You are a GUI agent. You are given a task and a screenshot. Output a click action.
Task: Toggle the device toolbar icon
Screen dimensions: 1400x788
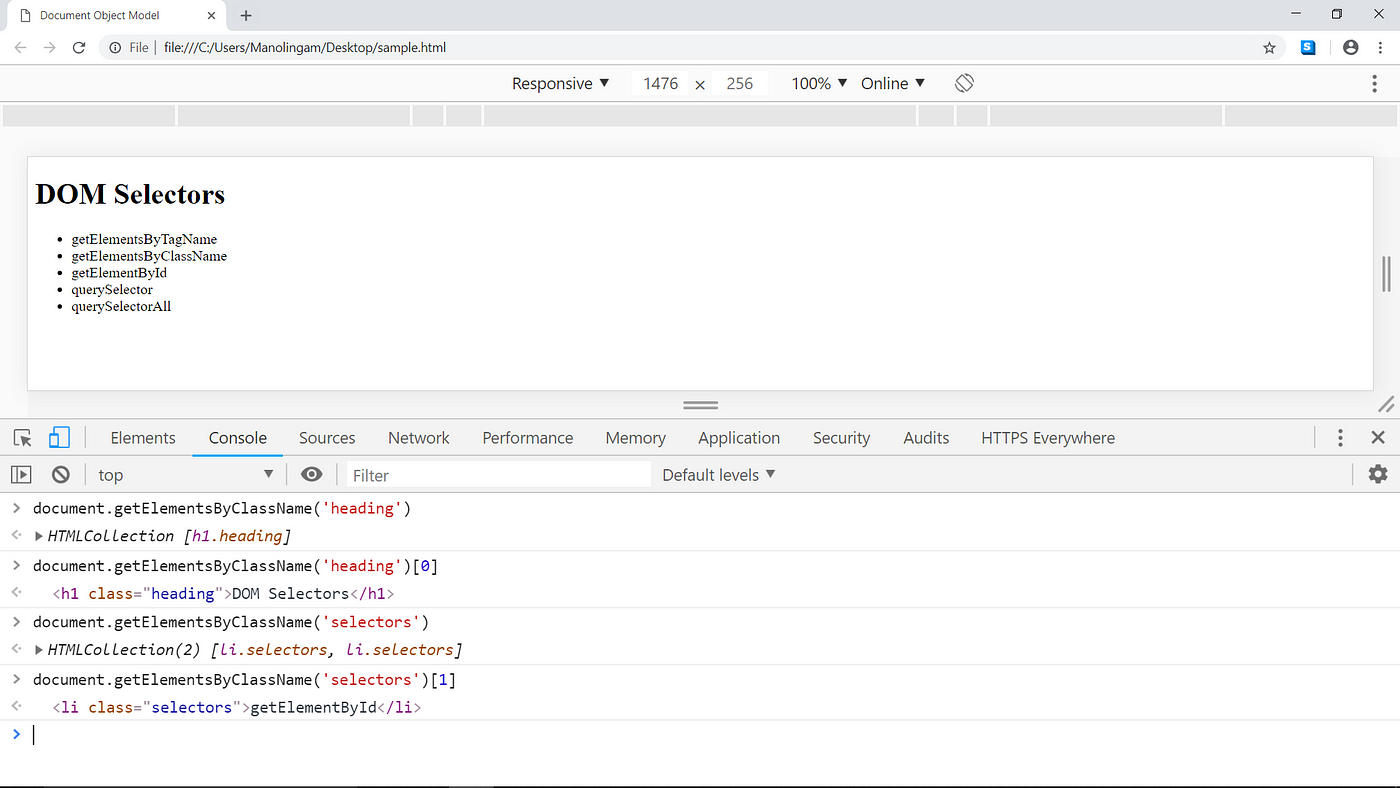point(59,438)
